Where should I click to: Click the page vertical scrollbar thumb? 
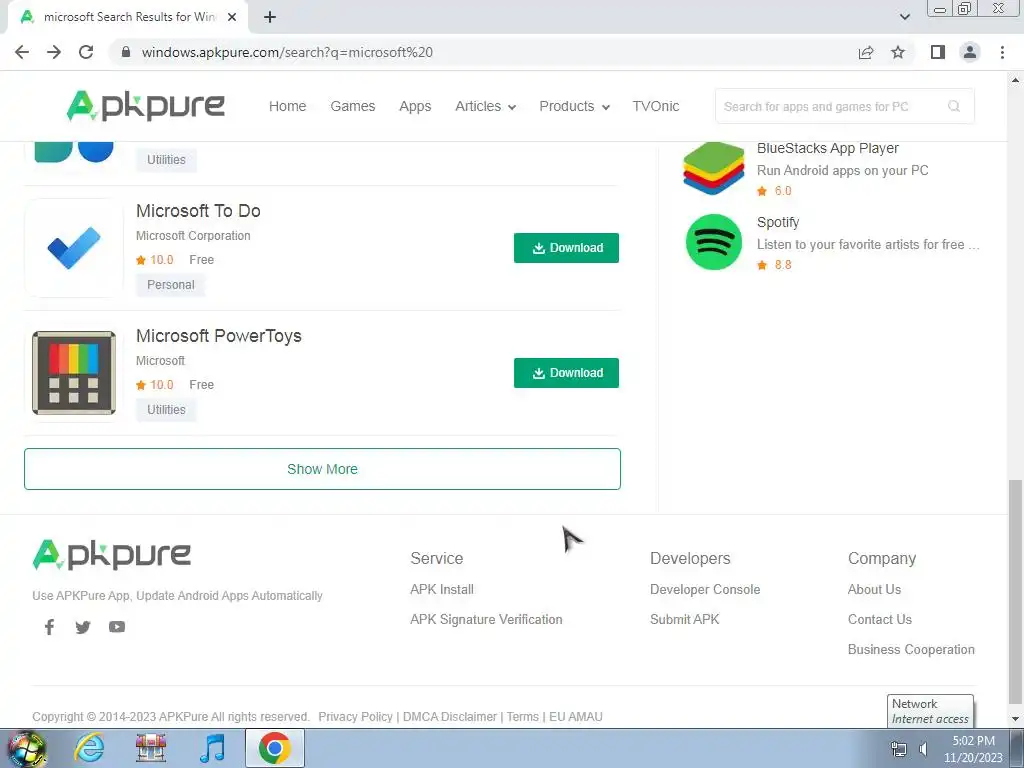point(1015,593)
